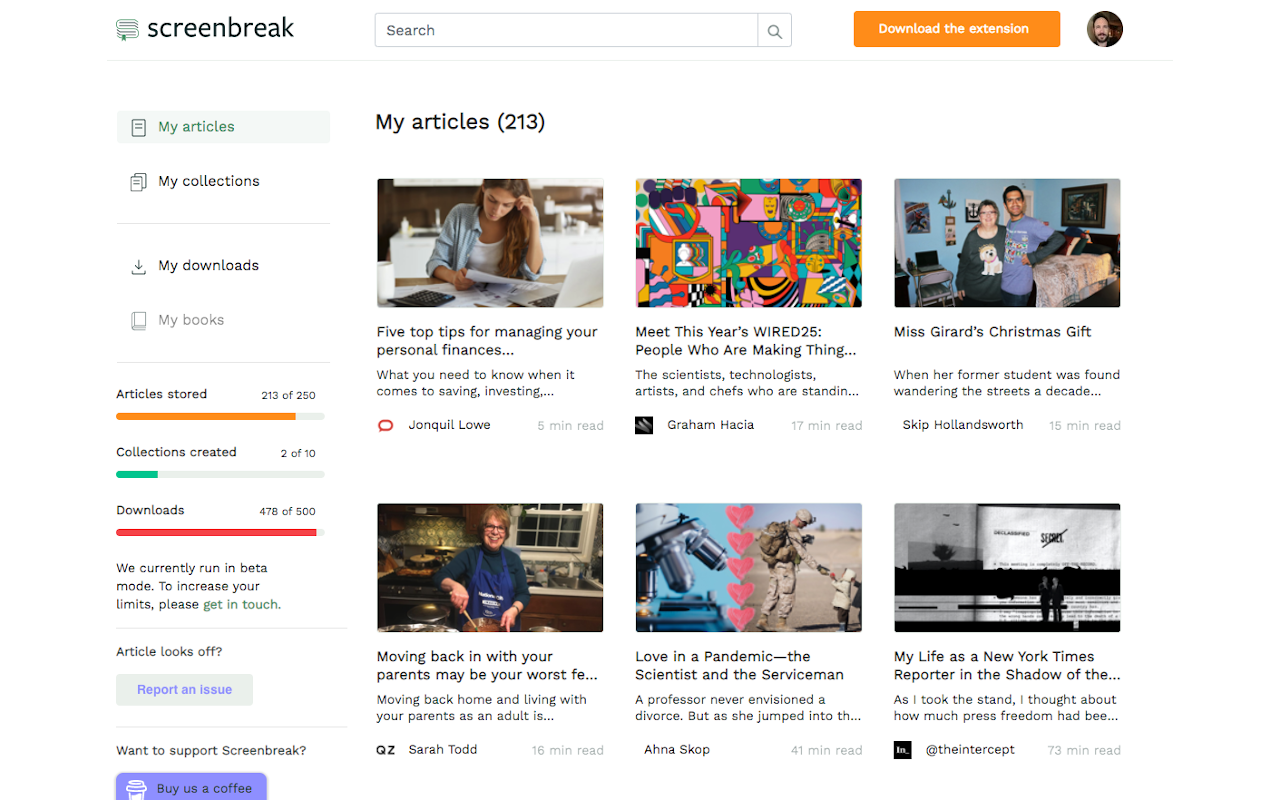Select The Intercept publisher icon
Screen dimensions: 1280x800
[902, 749]
